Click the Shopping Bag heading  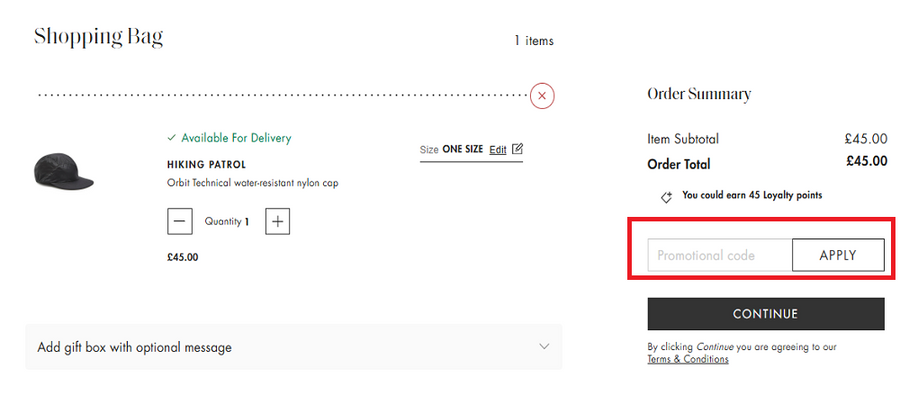[98, 38]
